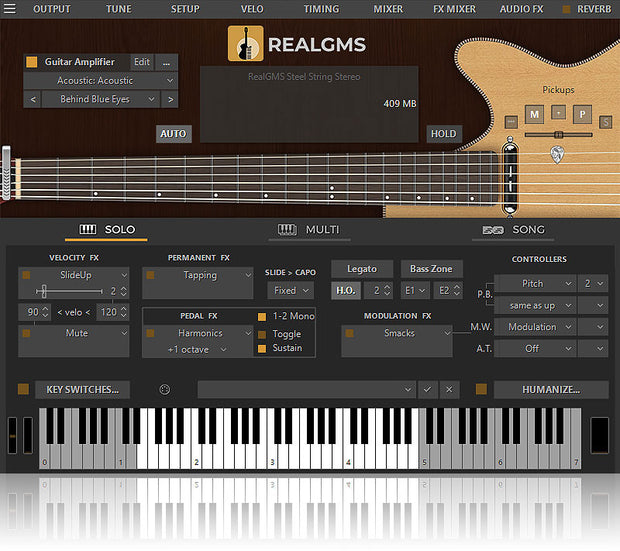Click the pitch bend wheel strip

click(x=12, y=435)
